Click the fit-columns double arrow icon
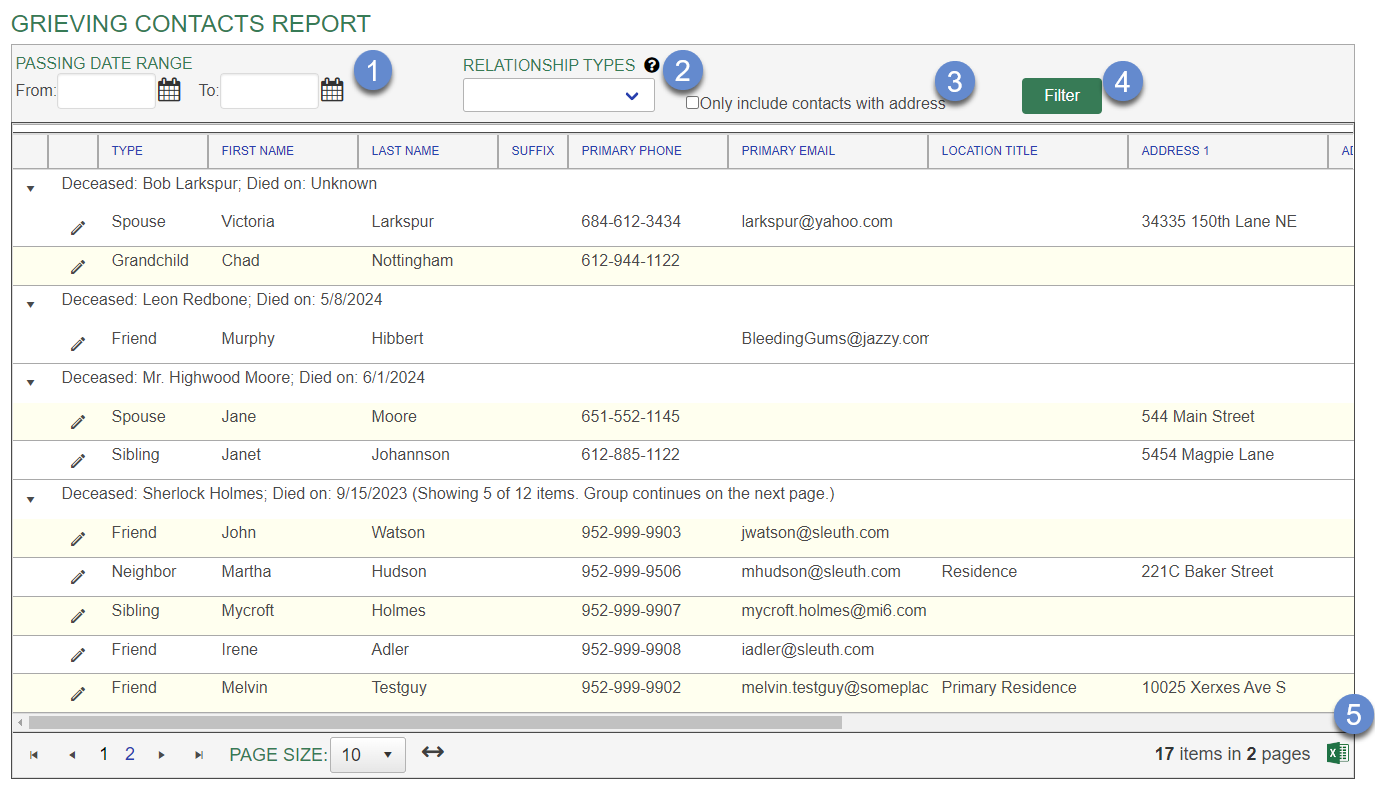Viewport: 1375px width, 789px height. tap(432, 752)
